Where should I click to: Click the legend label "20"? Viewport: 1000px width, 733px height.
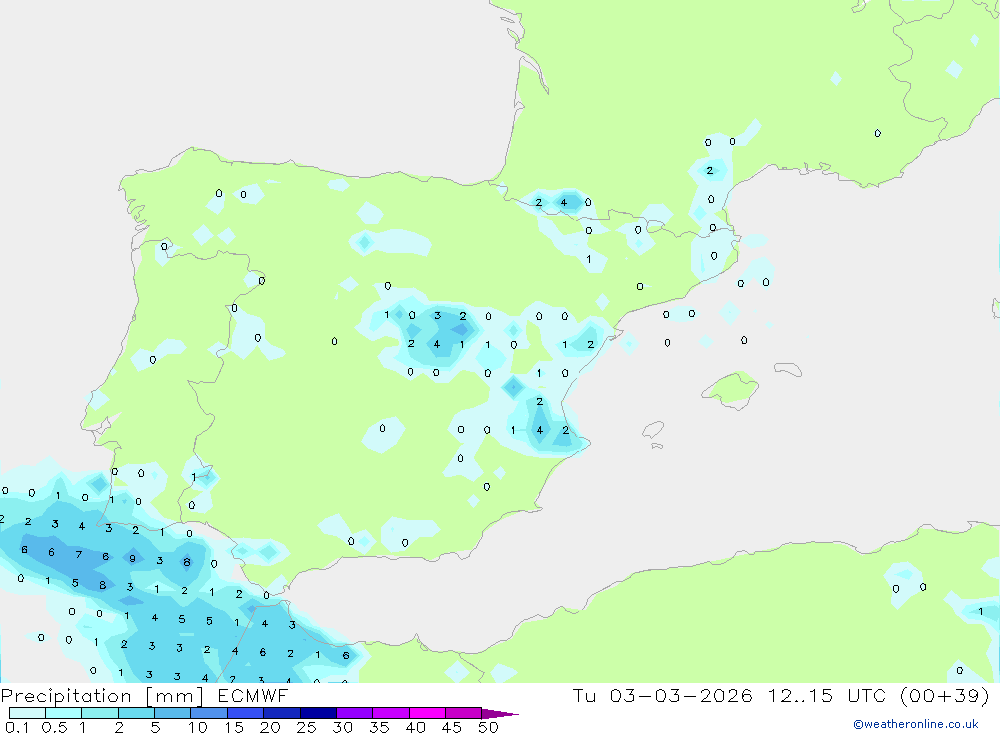tap(270, 727)
